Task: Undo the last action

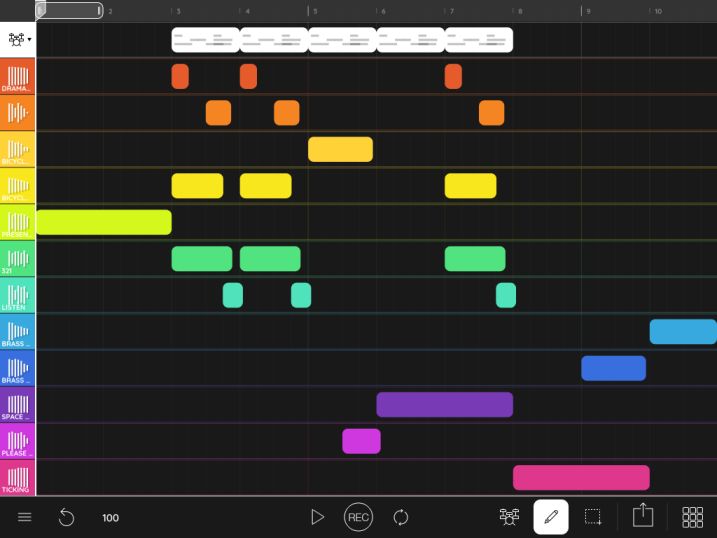Action: coord(66,517)
